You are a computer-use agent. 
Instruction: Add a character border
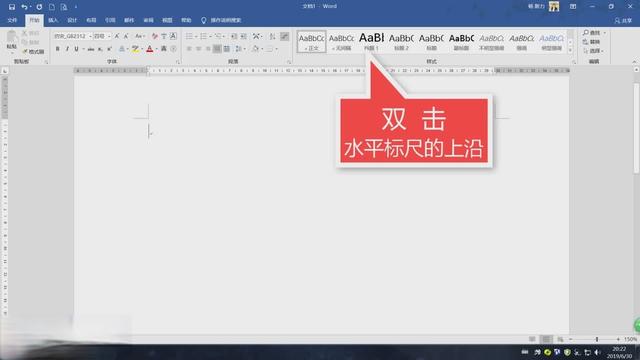tap(173, 36)
